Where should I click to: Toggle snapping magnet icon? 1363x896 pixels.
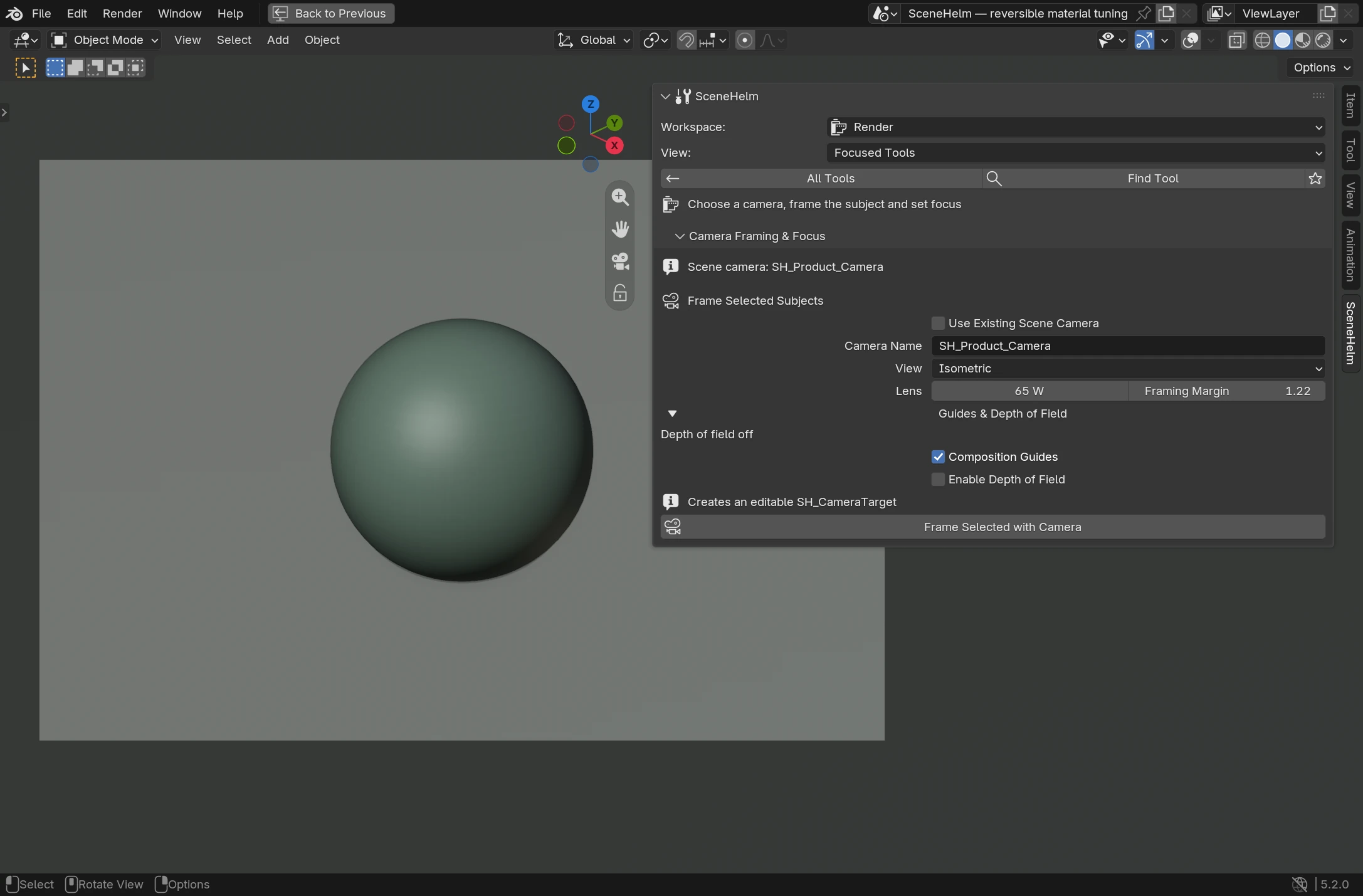[687, 40]
